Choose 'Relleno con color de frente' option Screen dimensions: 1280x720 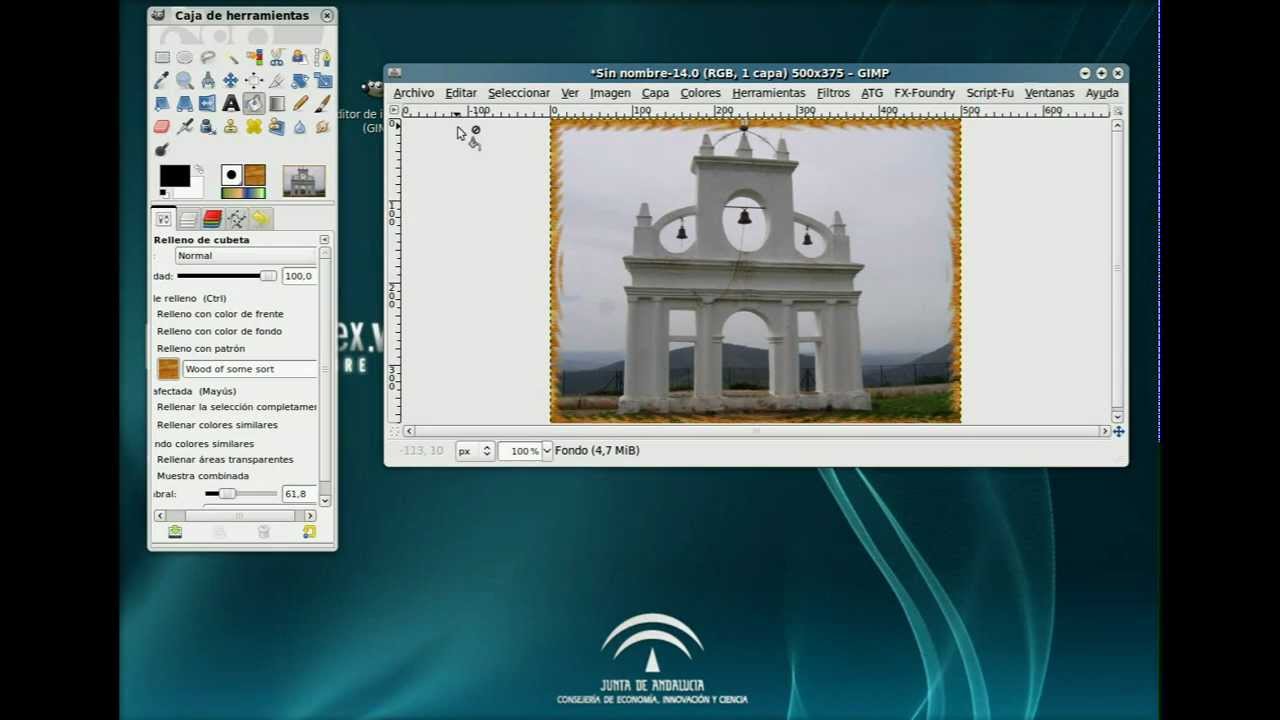tap(220, 314)
